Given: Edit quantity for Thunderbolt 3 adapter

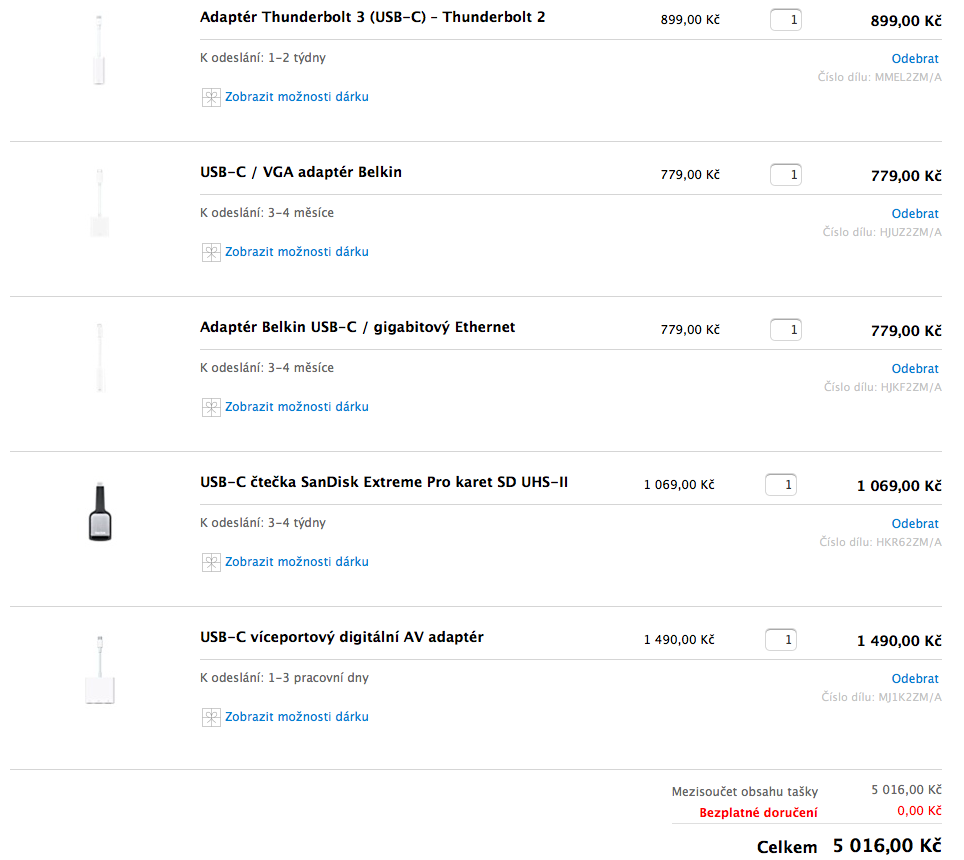Looking at the screenshot, I should [786, 20].
